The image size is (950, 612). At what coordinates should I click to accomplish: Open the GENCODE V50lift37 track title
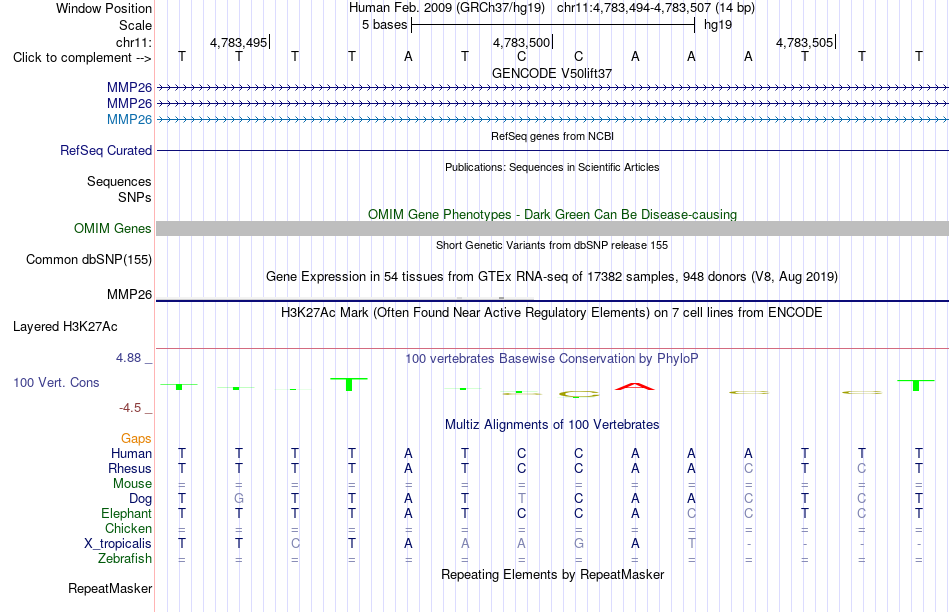pos(552,73)
